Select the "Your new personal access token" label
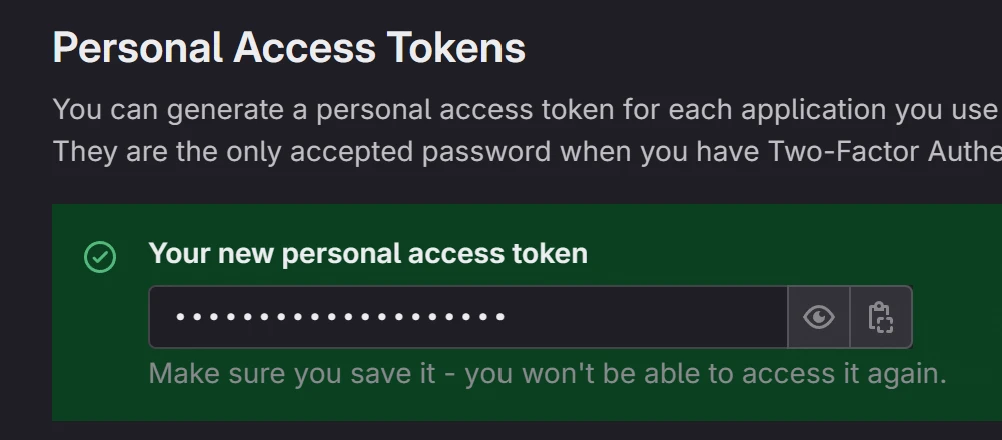The width and height of the screenshot is (1002, 440). (368, 254)
